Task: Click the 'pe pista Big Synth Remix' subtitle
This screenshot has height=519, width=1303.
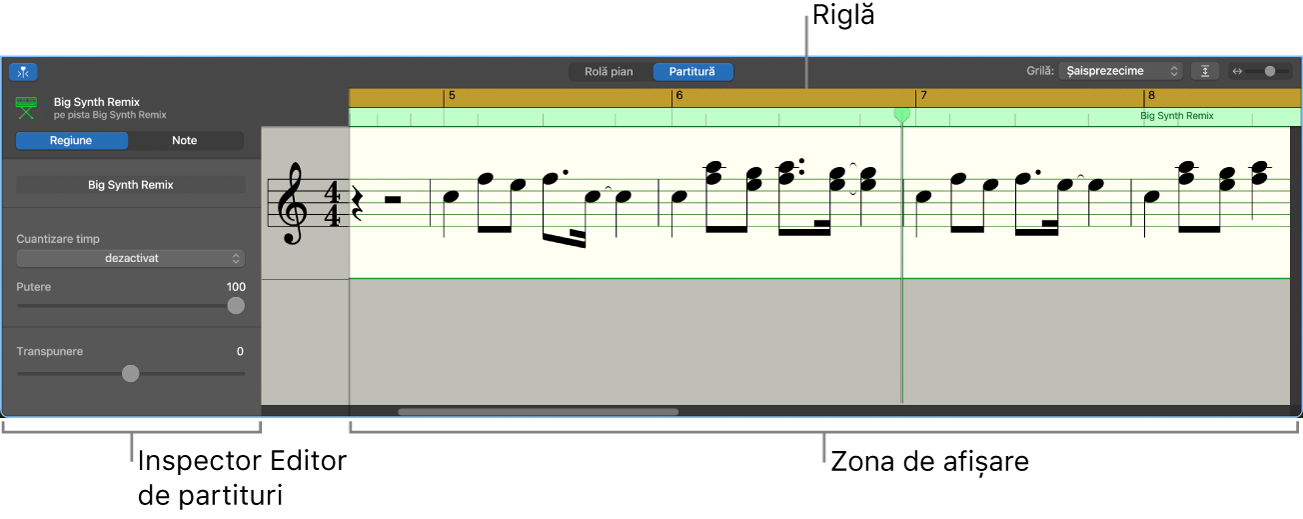Action: [110, 115]
